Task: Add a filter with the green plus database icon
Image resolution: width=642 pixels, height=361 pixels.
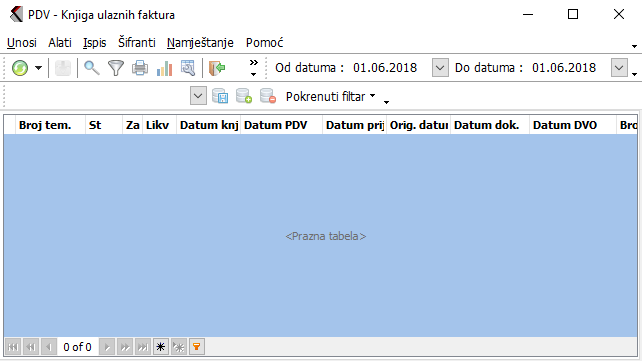Action: (x=244, y=97)
